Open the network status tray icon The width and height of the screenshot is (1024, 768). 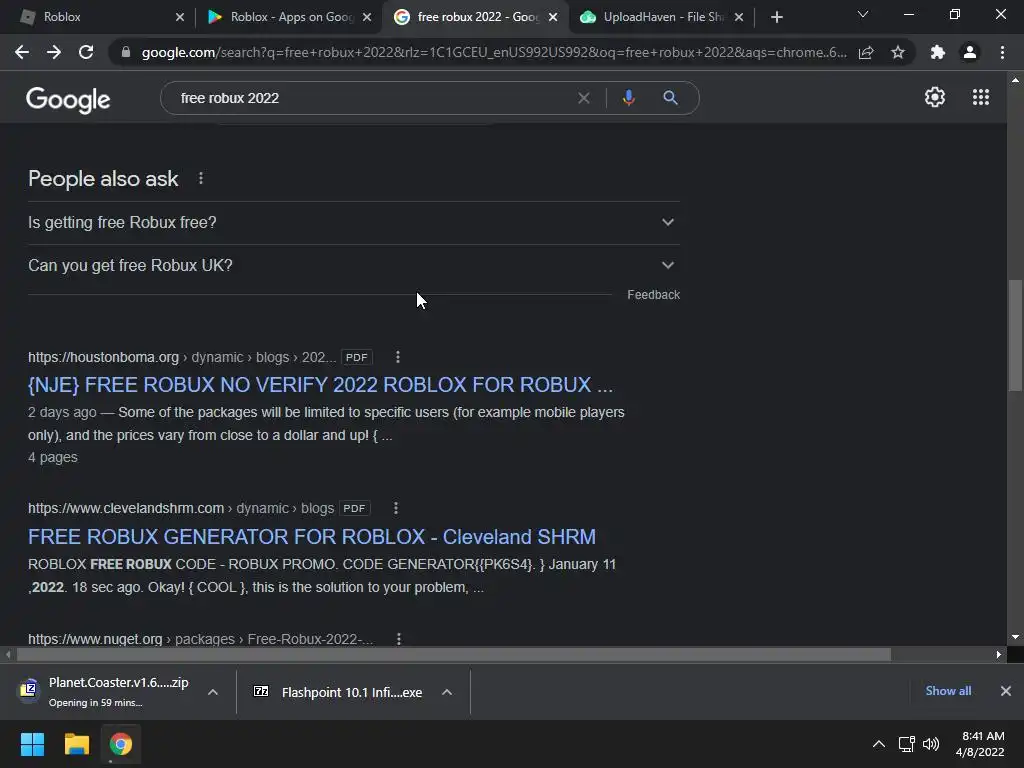point(906,744)
